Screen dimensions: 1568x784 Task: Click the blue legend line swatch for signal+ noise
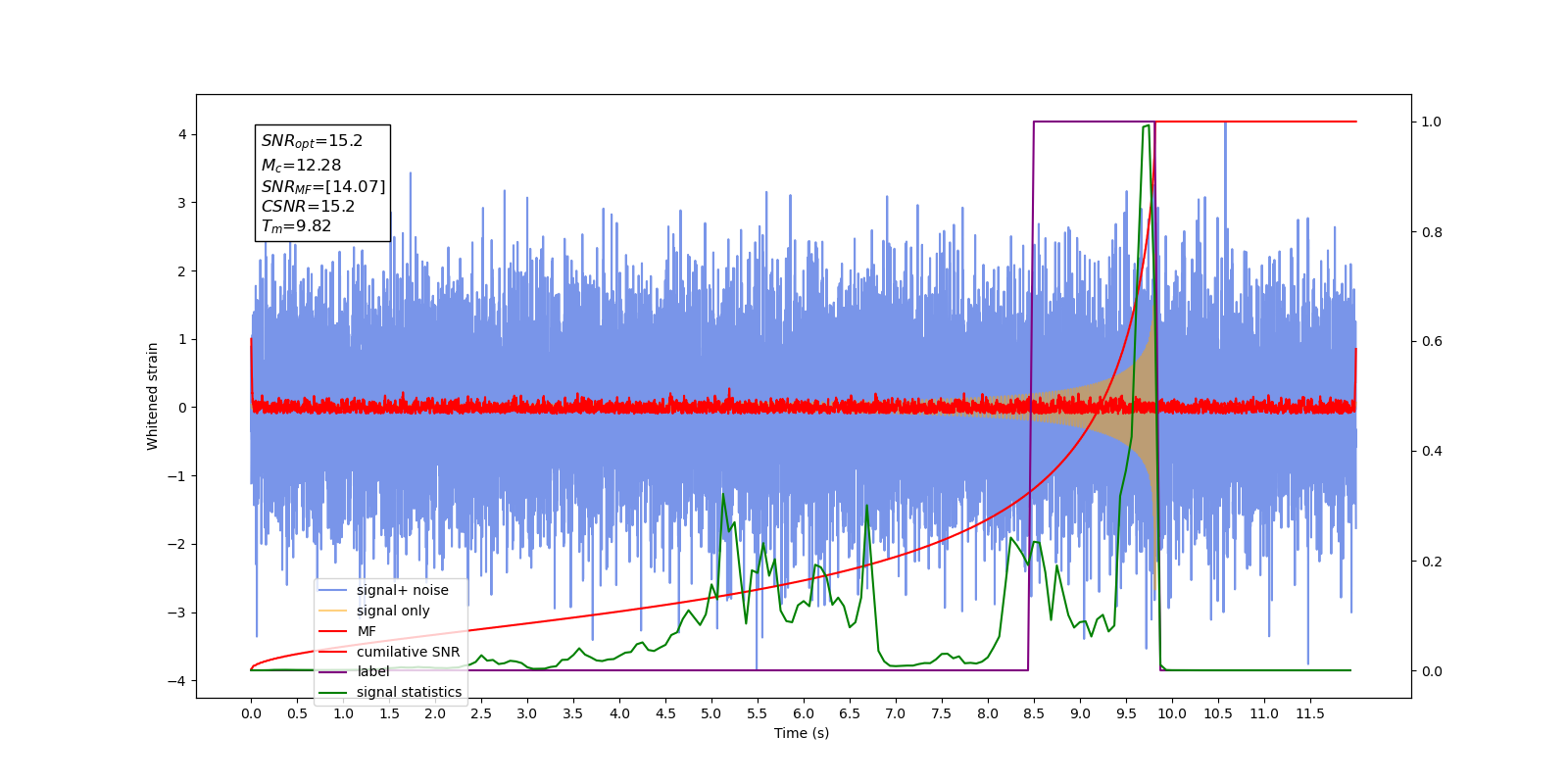(333, 590)
